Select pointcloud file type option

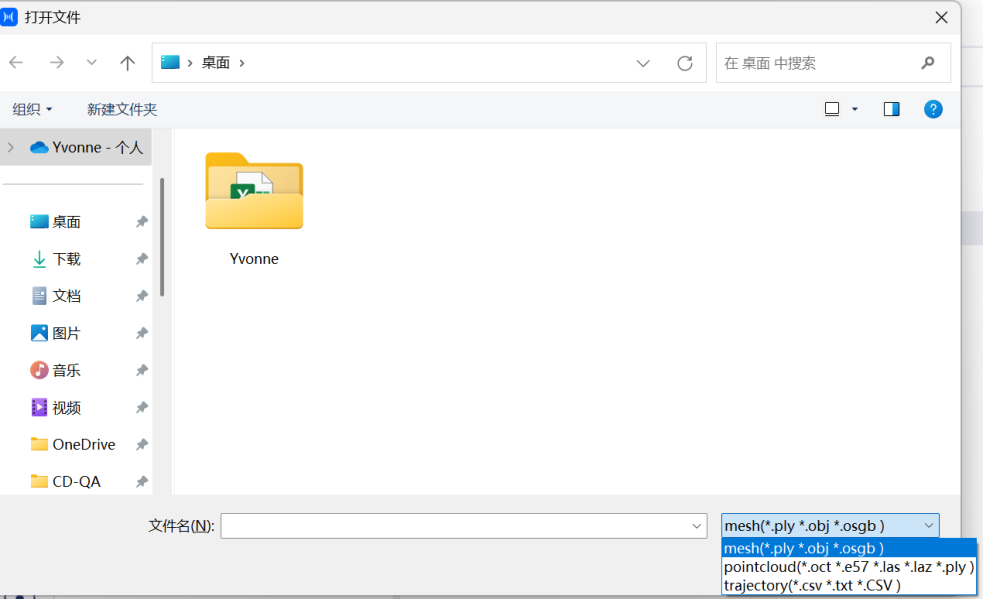[x=849, y=567]
